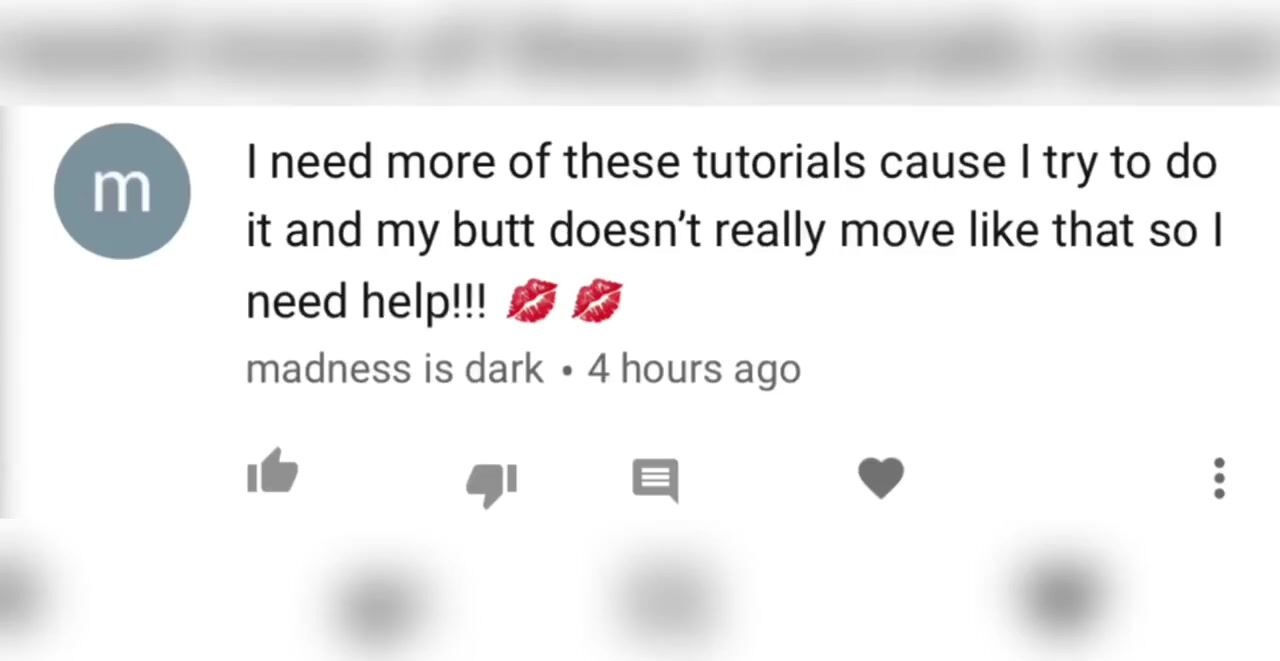Tap the second red kiss mark emoji
Image resolution: width=1280 pixels, height=661 pixels.
[597, 301]
